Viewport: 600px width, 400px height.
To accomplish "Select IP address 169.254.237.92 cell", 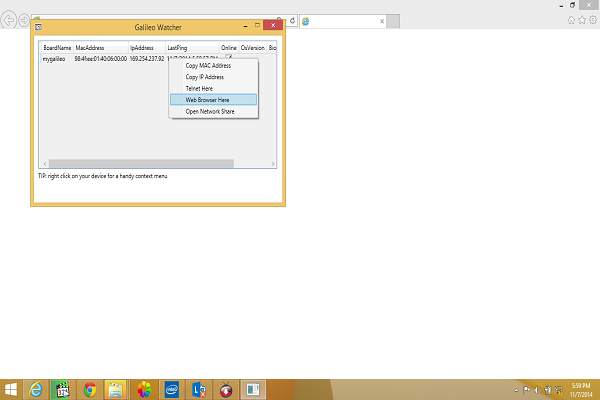I will pos(147,59).
